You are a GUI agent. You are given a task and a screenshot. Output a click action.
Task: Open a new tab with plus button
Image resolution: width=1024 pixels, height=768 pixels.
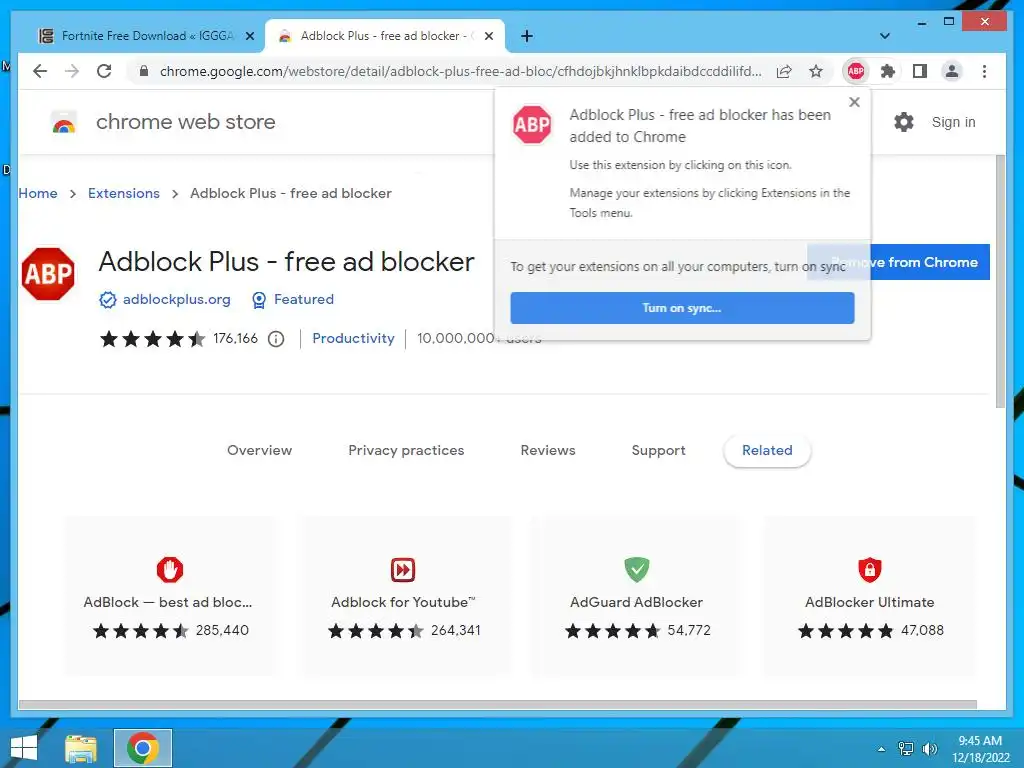coord(527,36)
